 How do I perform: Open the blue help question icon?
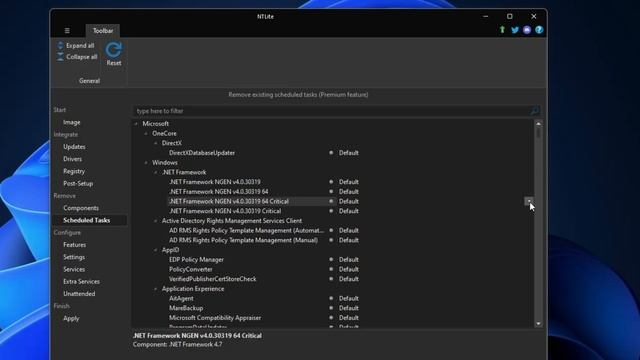539,30
